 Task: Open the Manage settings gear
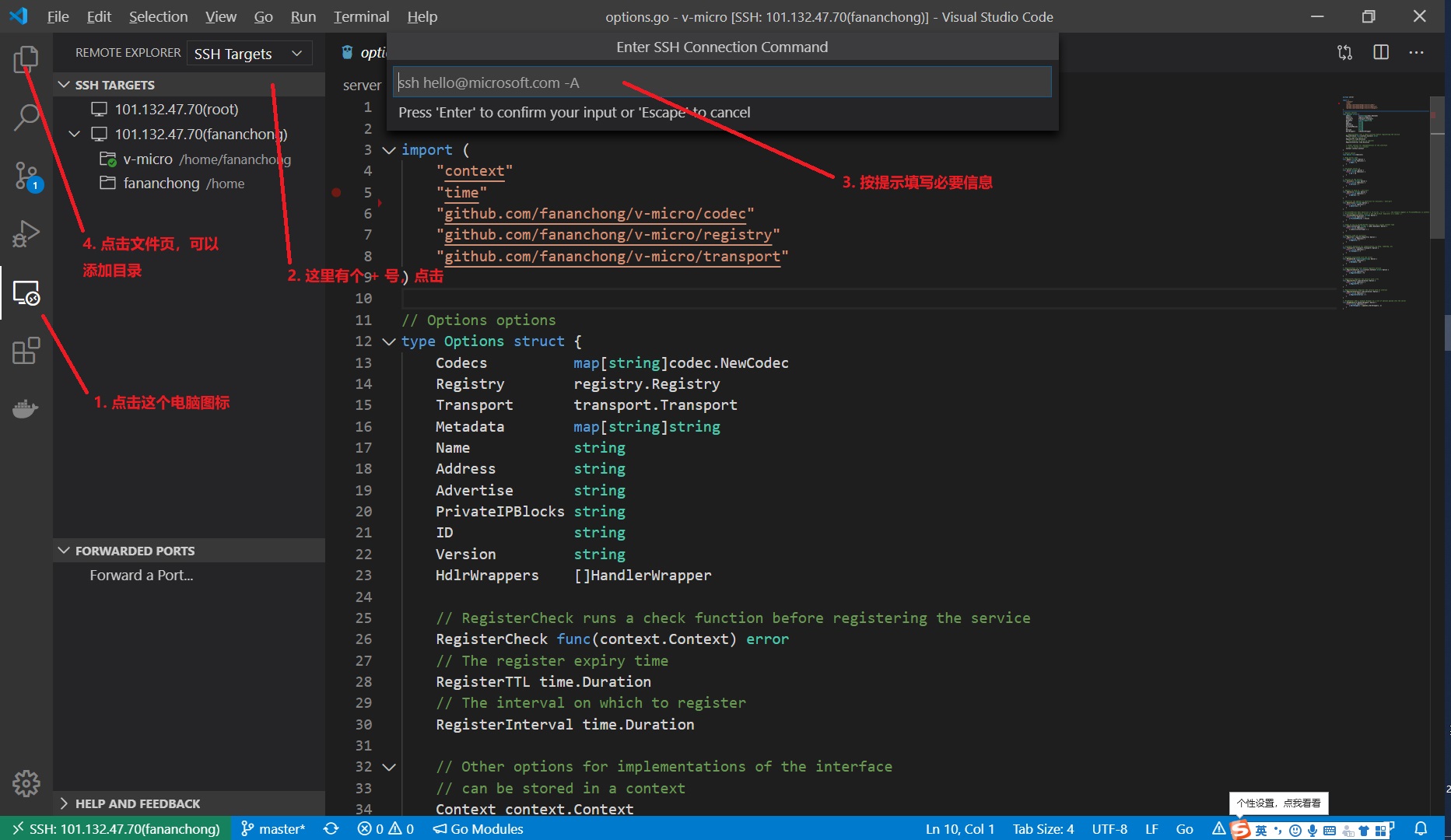tap(26, 784)
